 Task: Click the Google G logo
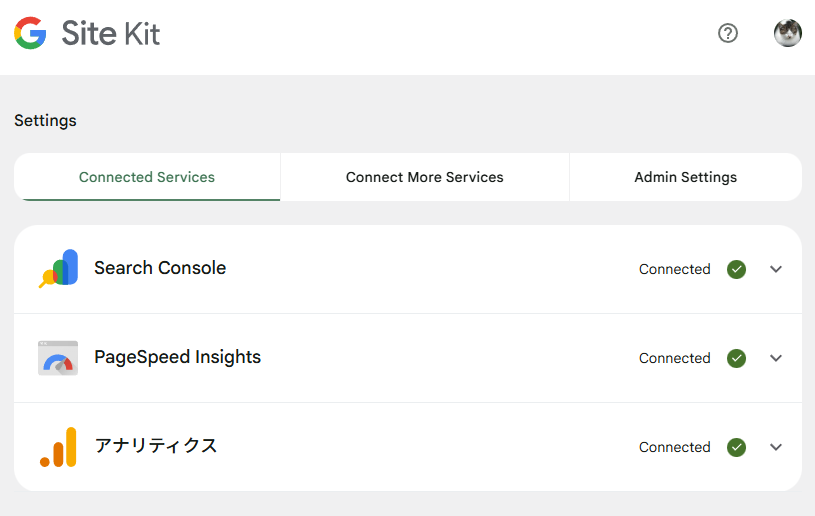30,33
